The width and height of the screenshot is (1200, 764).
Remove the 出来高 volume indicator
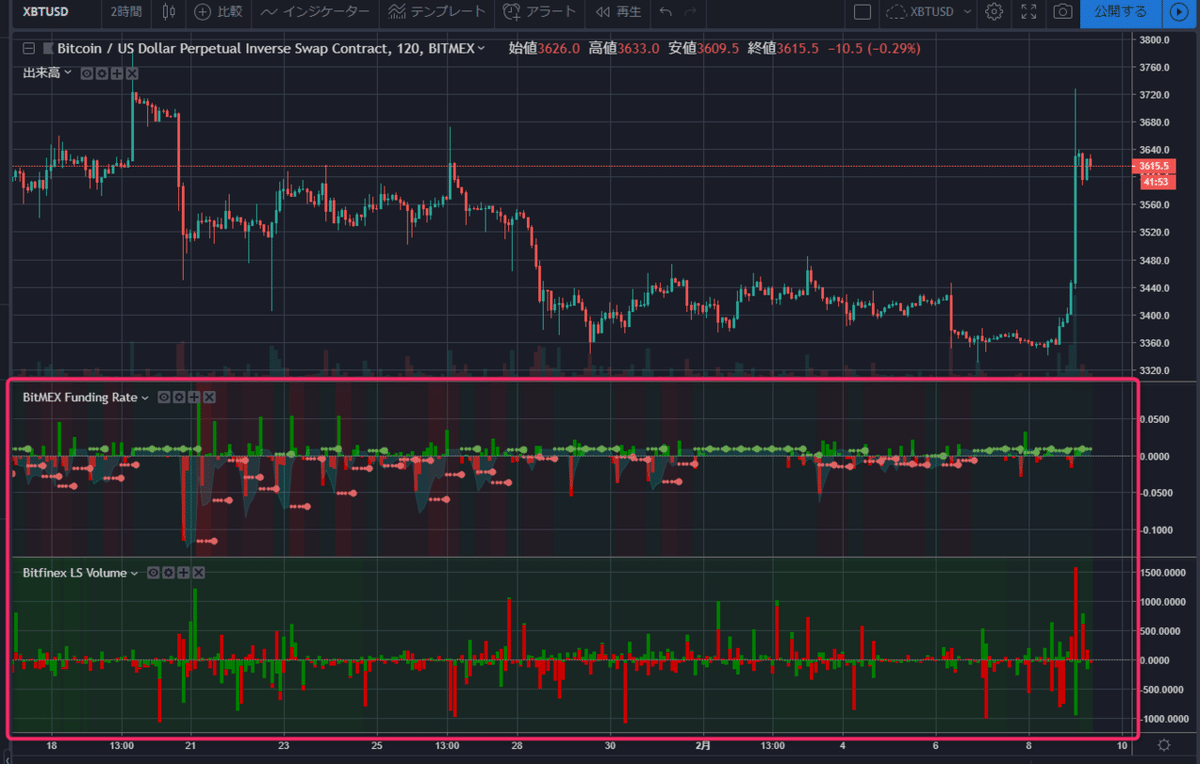(132, 73)
